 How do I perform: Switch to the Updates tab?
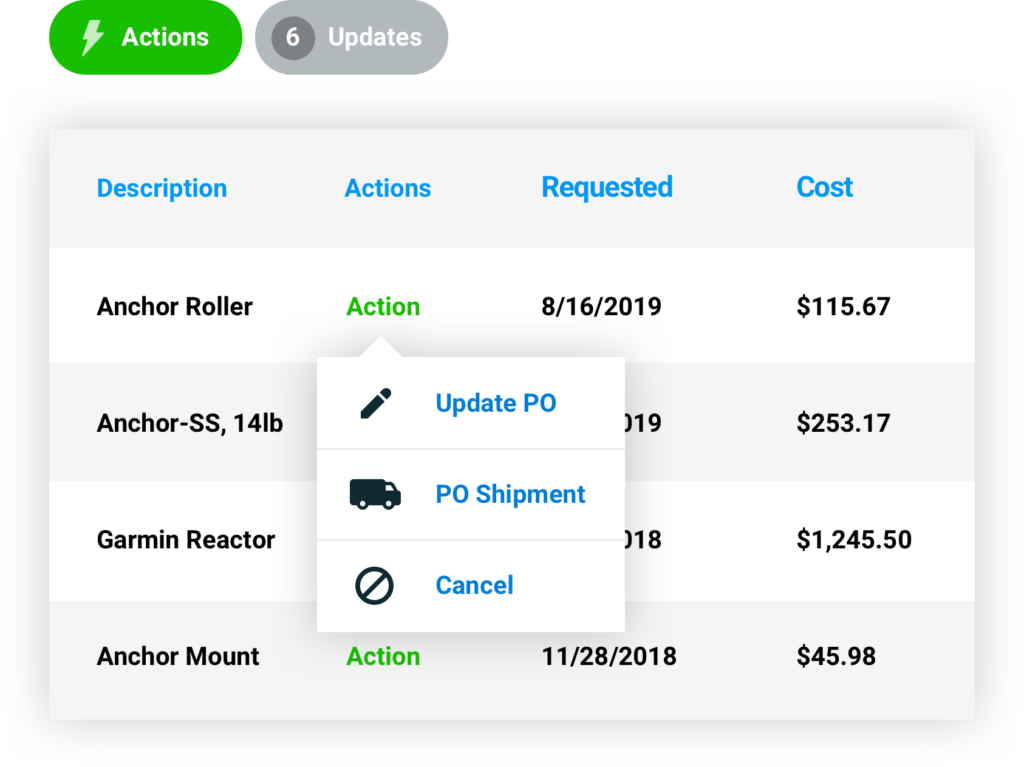click(374, 38)
